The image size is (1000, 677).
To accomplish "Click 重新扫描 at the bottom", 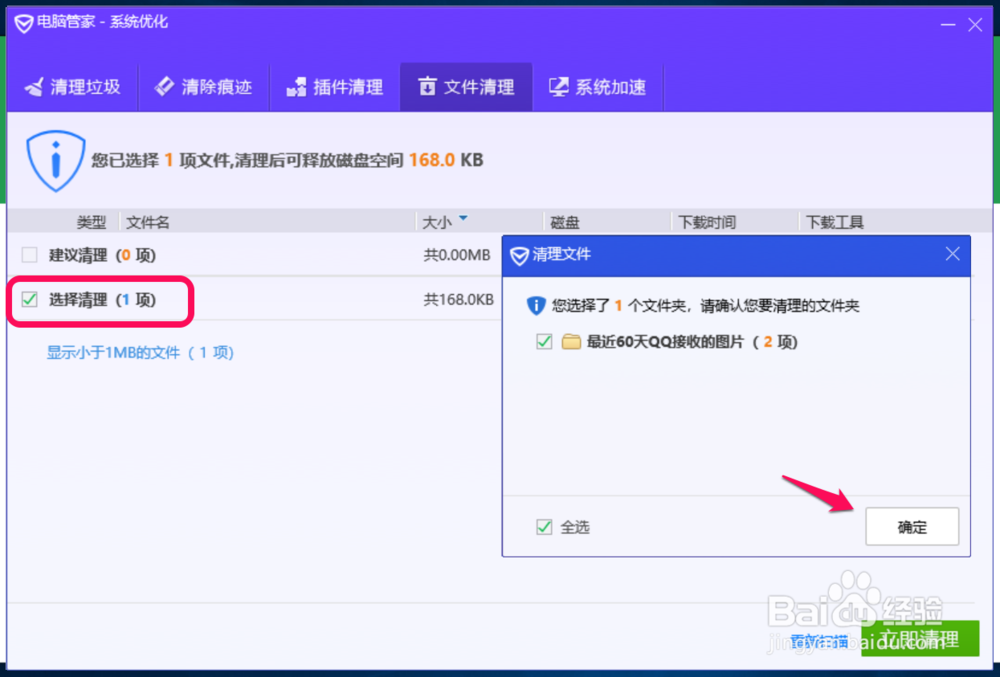I will pos(818,639).
